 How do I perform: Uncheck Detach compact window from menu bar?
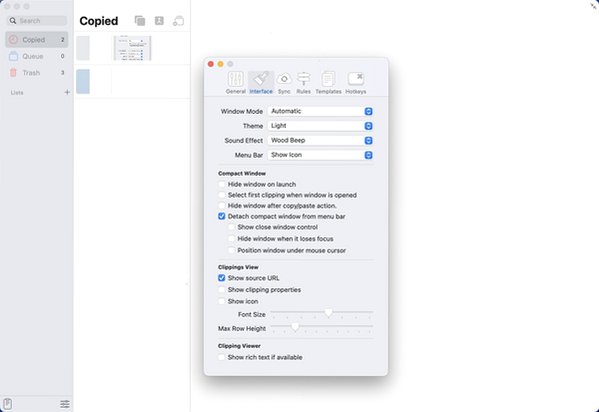pyautogui.click(x=222, y=216)
